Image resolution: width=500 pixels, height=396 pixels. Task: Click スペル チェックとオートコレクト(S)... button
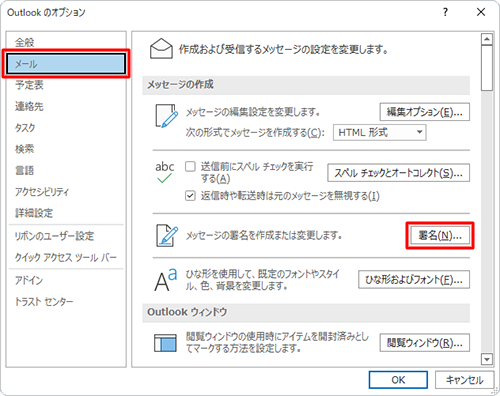tap(398, 173)
